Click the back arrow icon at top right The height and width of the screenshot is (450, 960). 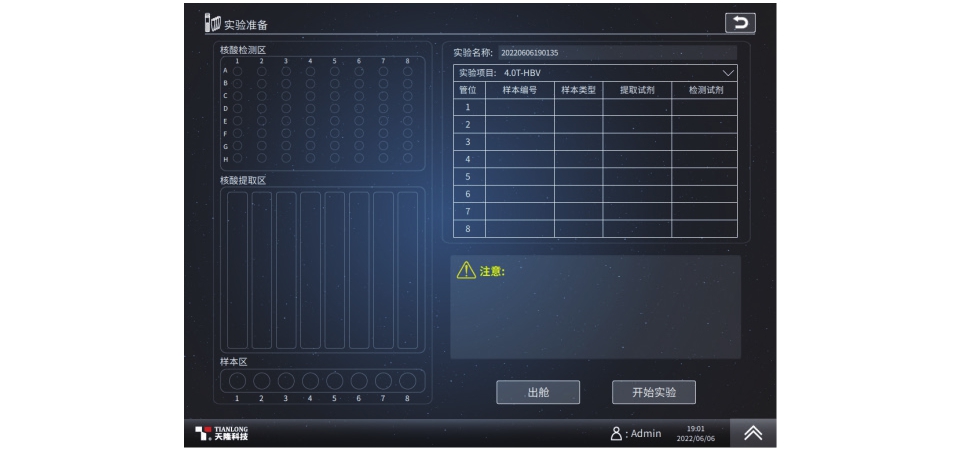739,23
